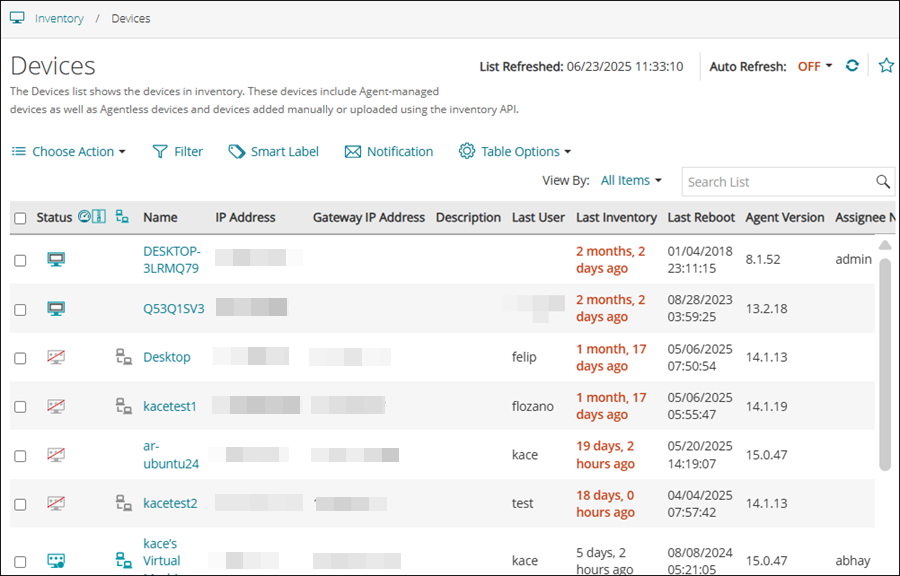Screen dimensions: 900x576
Task: Open the Auto Refresh OFF dropdown
Action: click(807, 65)
